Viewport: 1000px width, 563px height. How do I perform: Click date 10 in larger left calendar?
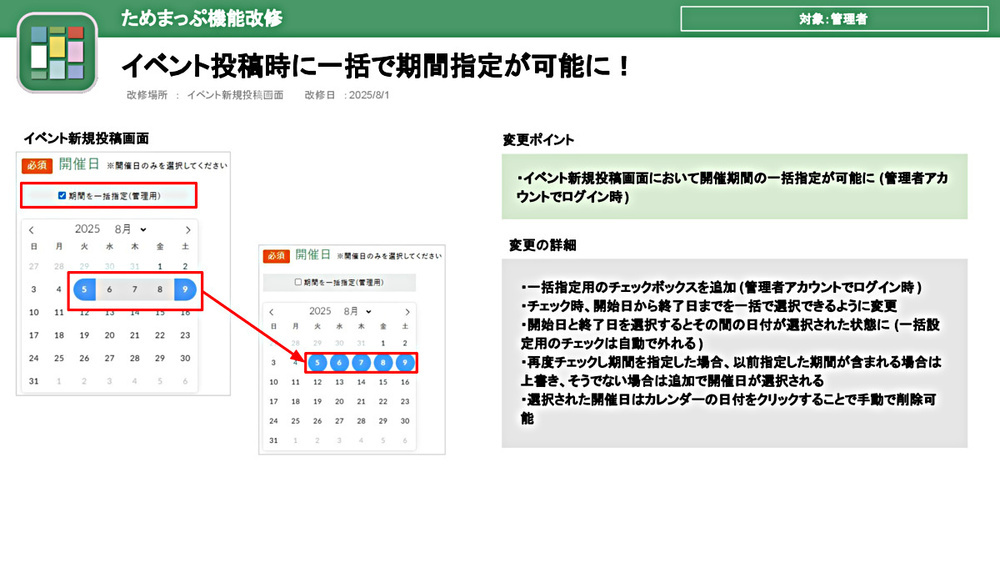pos(34,312)
